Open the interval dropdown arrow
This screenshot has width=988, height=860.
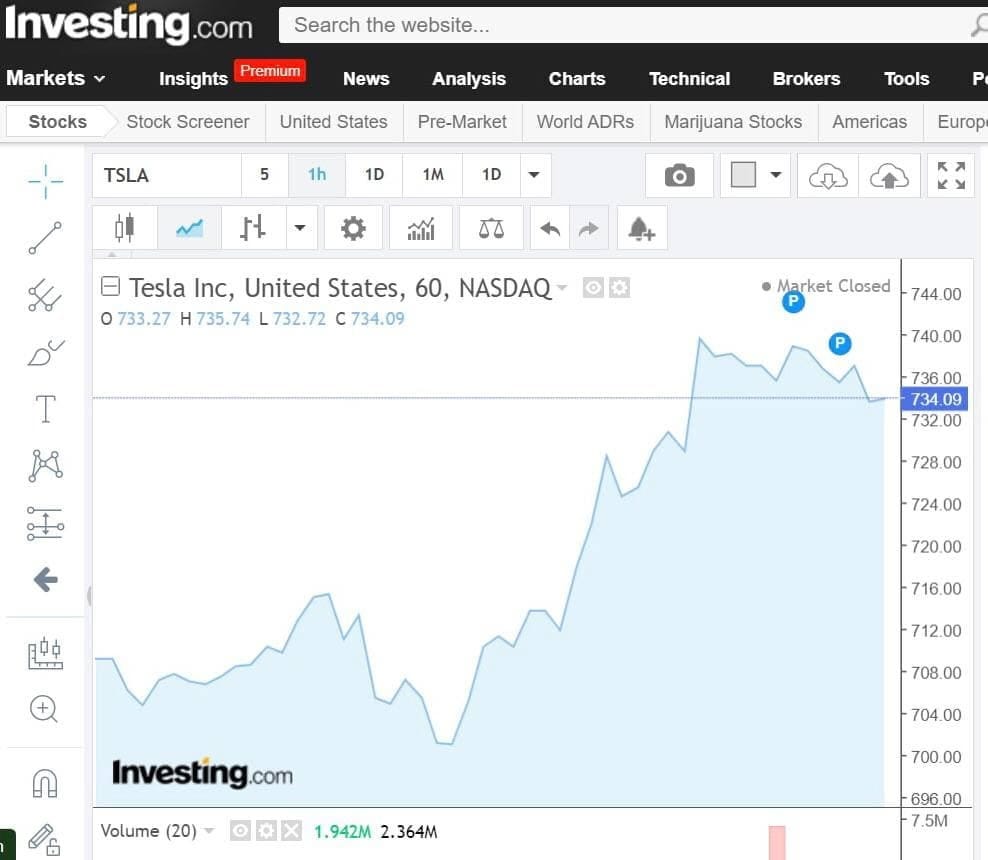[x=534, y=175]
